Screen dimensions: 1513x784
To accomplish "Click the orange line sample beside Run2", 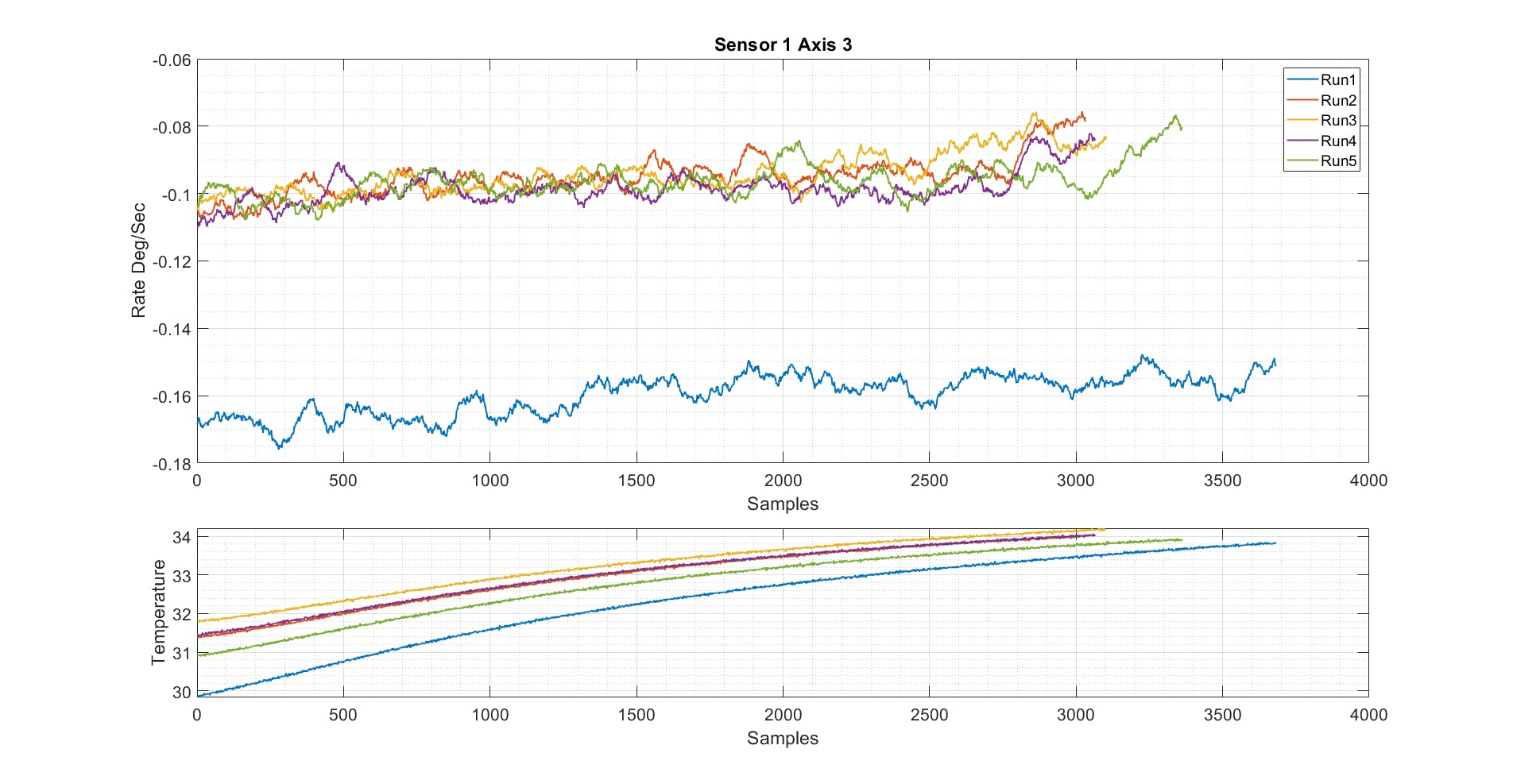I will (x=1302, y=100).
